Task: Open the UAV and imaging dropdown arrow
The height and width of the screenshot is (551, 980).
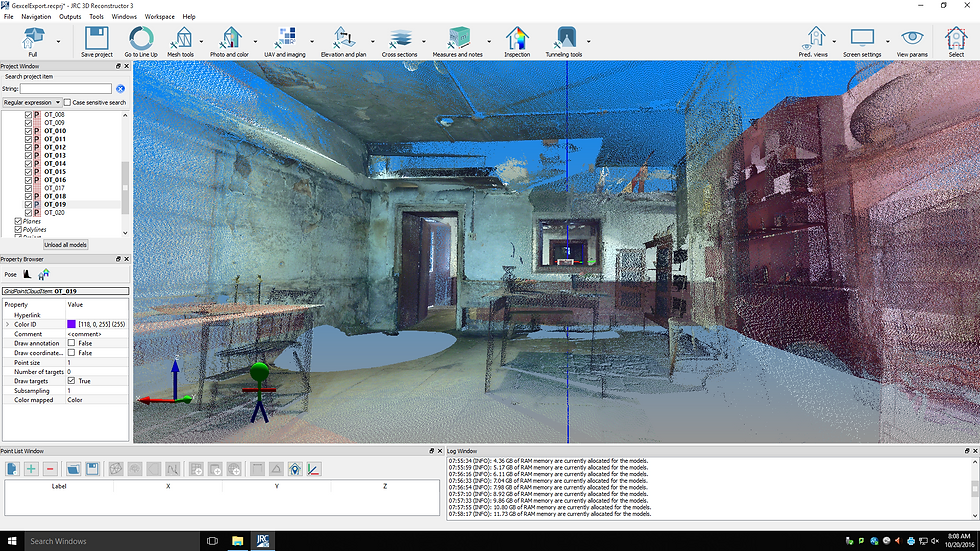Action: click(x=312, y=42)
